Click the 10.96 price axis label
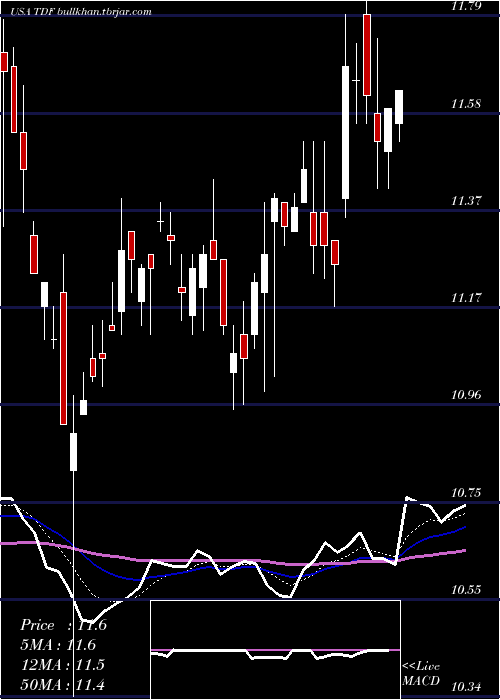 tap(466, 395)
